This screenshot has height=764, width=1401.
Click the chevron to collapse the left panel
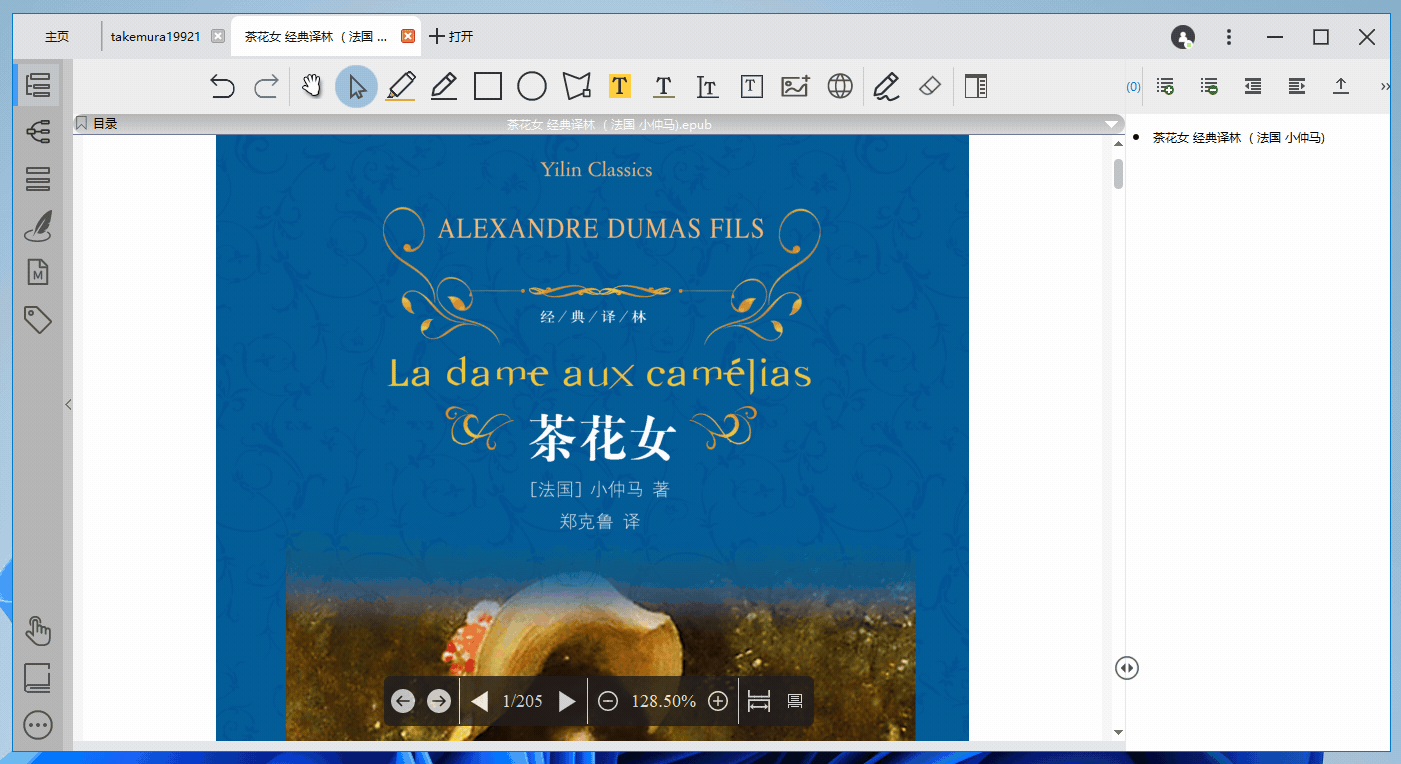[68, 404]
